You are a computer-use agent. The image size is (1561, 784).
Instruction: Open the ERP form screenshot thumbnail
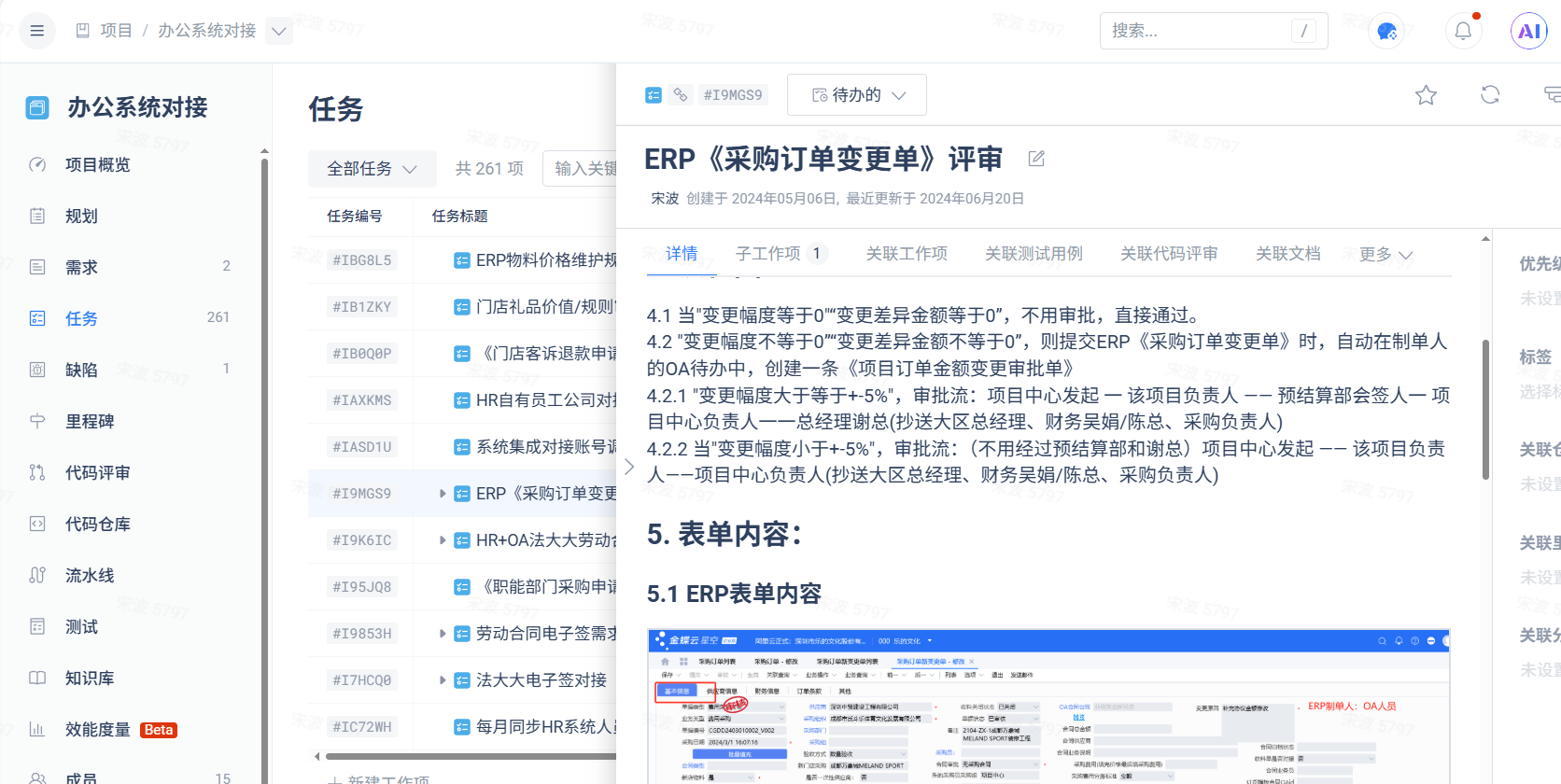(x=1048, y=707)
